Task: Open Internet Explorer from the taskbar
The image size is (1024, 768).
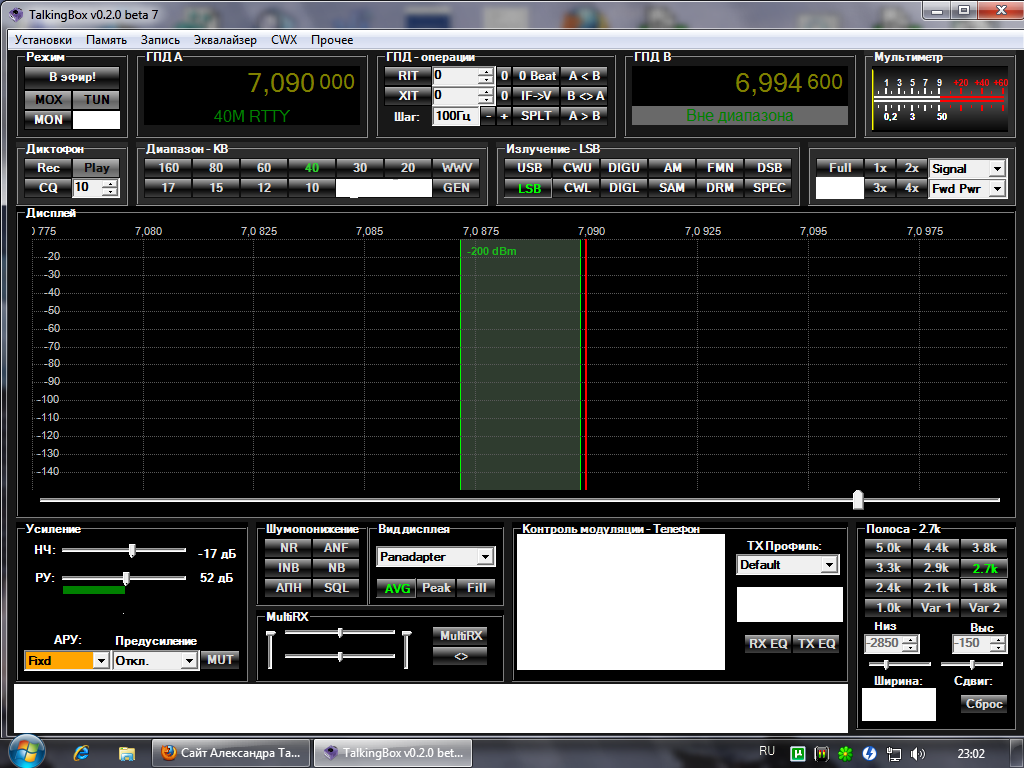Action: pos(82,752)
